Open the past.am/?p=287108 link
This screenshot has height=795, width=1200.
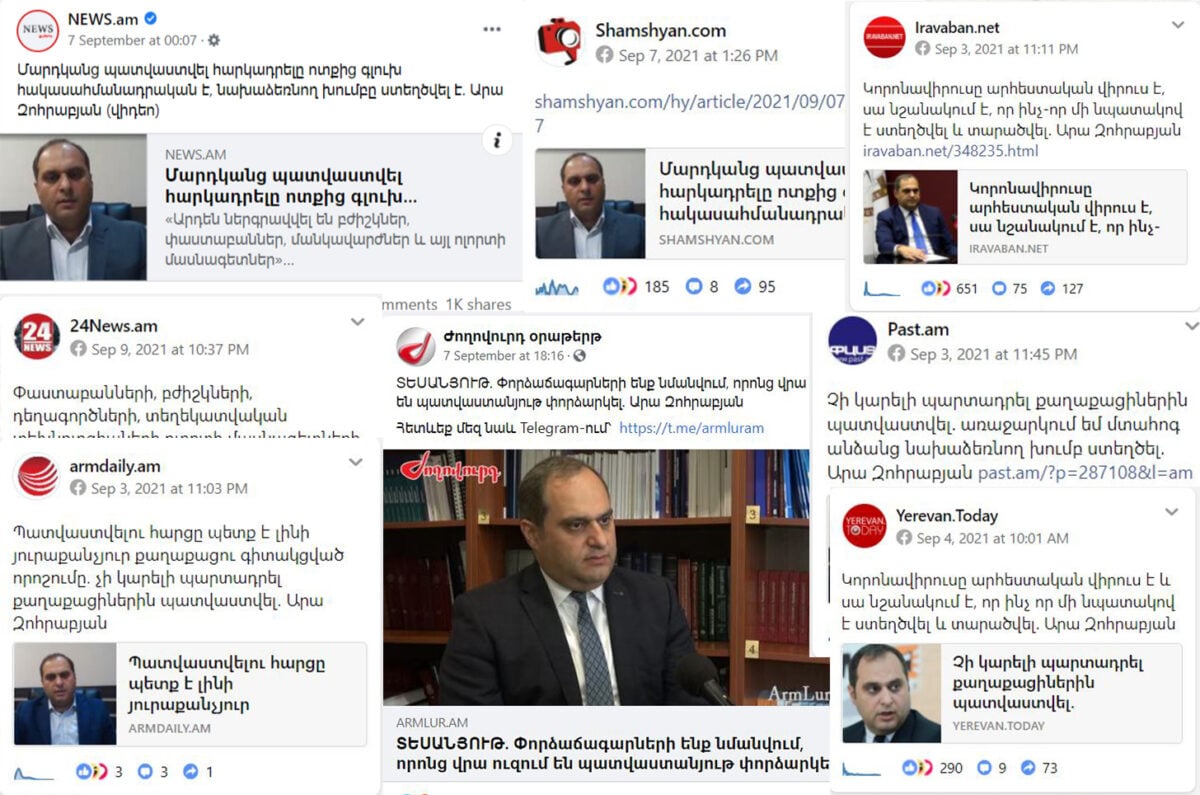tap(1085, 472)
